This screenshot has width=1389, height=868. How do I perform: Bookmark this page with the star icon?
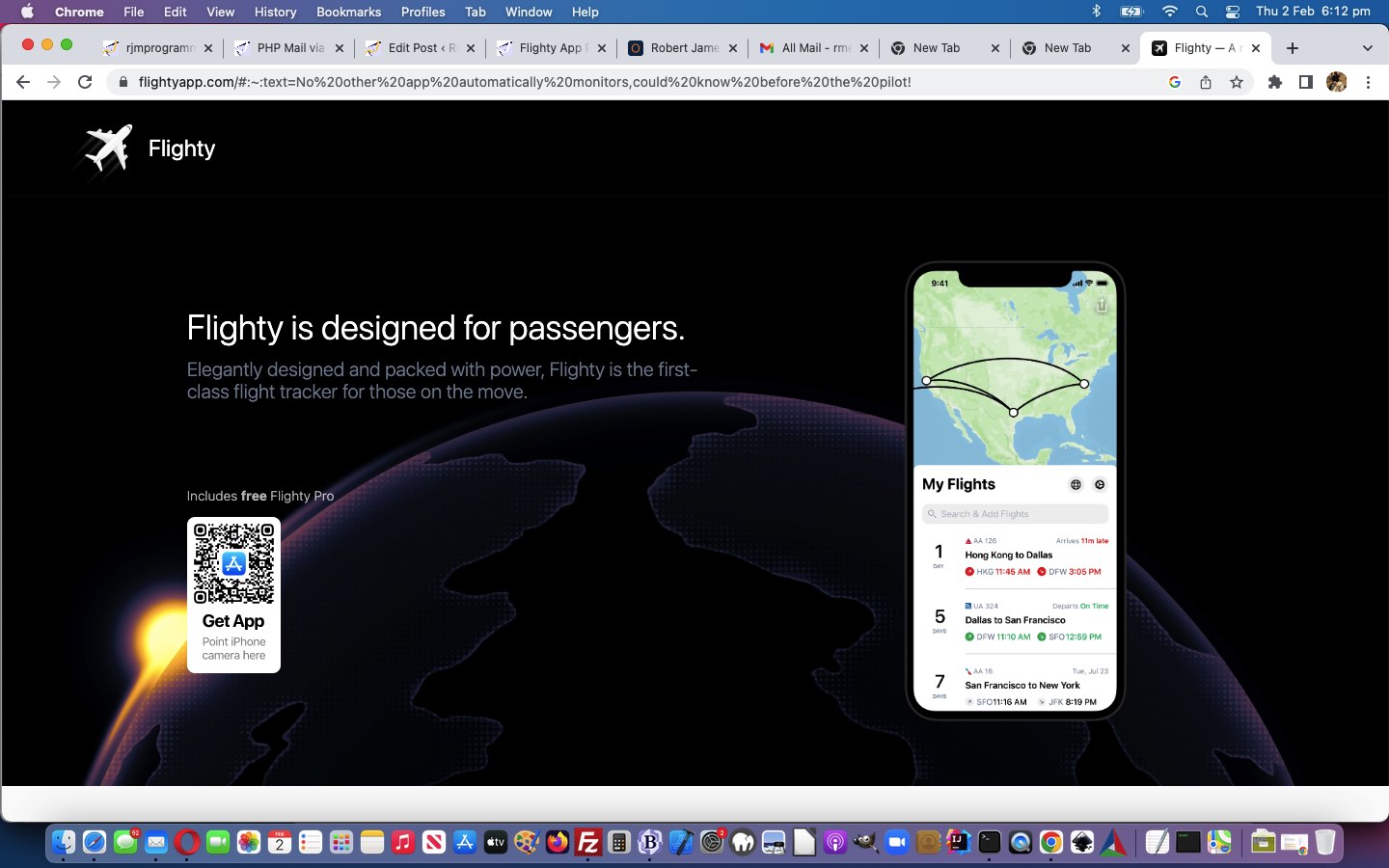point(1237,82)
